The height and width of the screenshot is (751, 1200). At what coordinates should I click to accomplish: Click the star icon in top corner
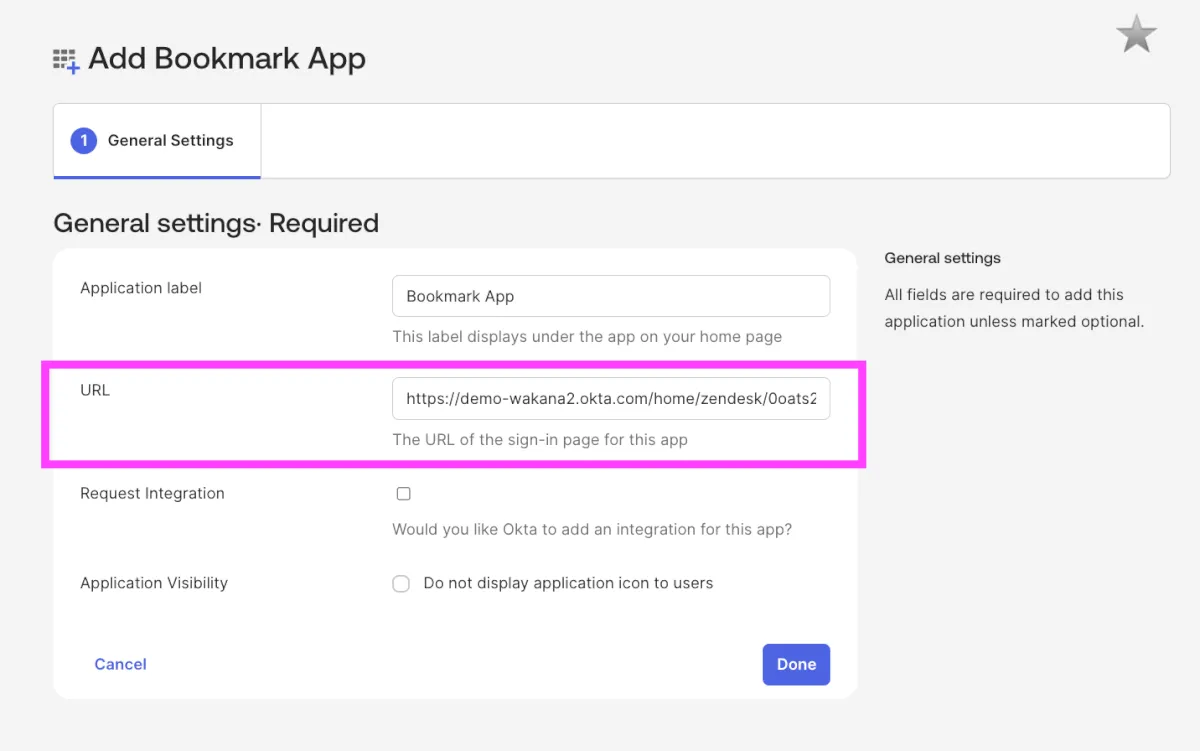1136,36
